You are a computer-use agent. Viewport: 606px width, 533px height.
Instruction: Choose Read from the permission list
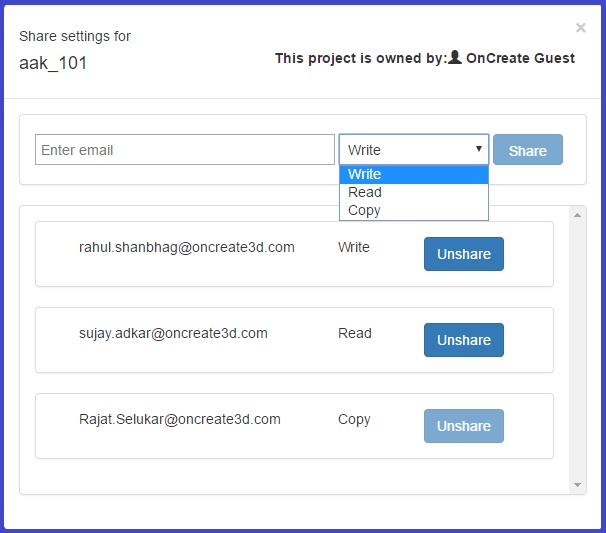[413, 192]
